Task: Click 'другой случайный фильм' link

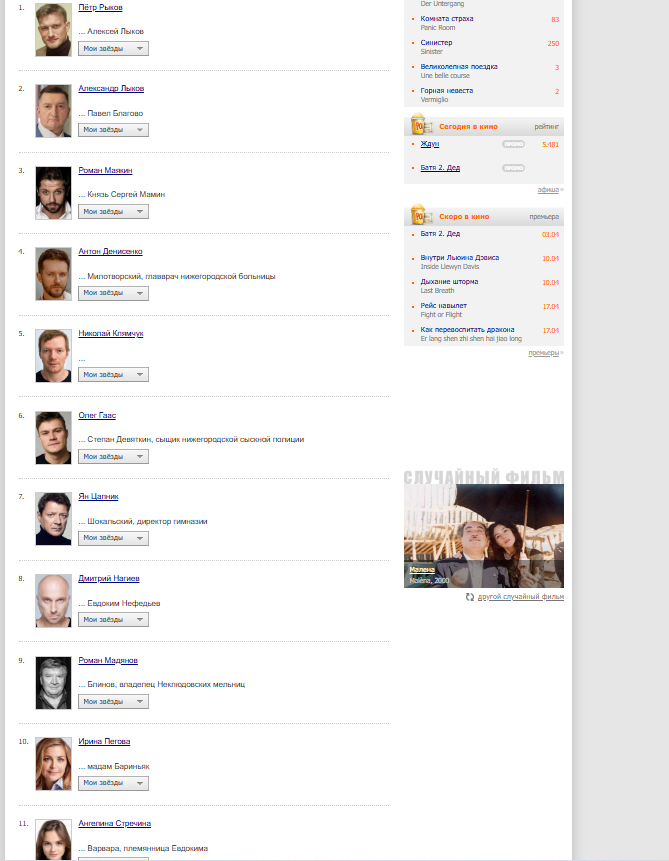Action: [x=521, y=597]
